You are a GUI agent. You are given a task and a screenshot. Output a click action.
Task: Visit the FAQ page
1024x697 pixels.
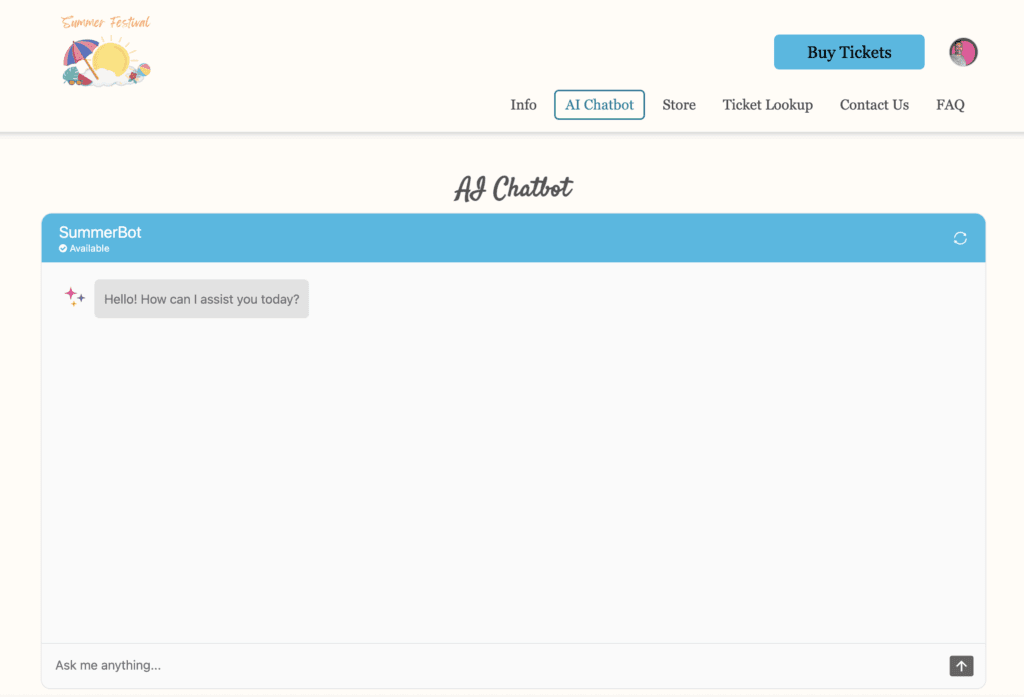coord(950,105)
